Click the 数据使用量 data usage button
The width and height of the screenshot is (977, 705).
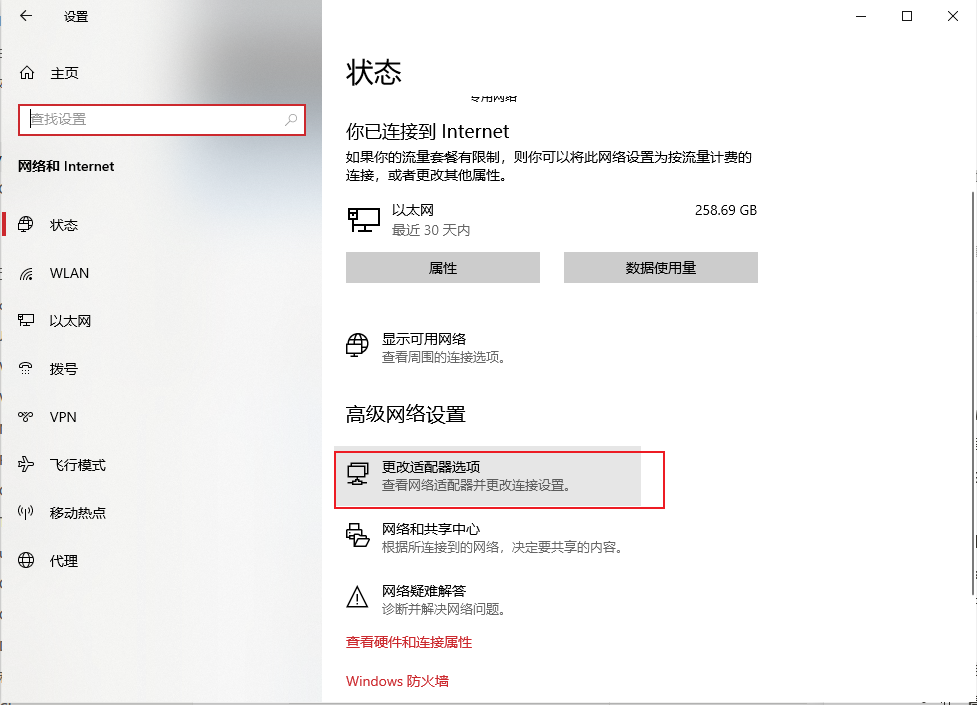tap(660, 268)
